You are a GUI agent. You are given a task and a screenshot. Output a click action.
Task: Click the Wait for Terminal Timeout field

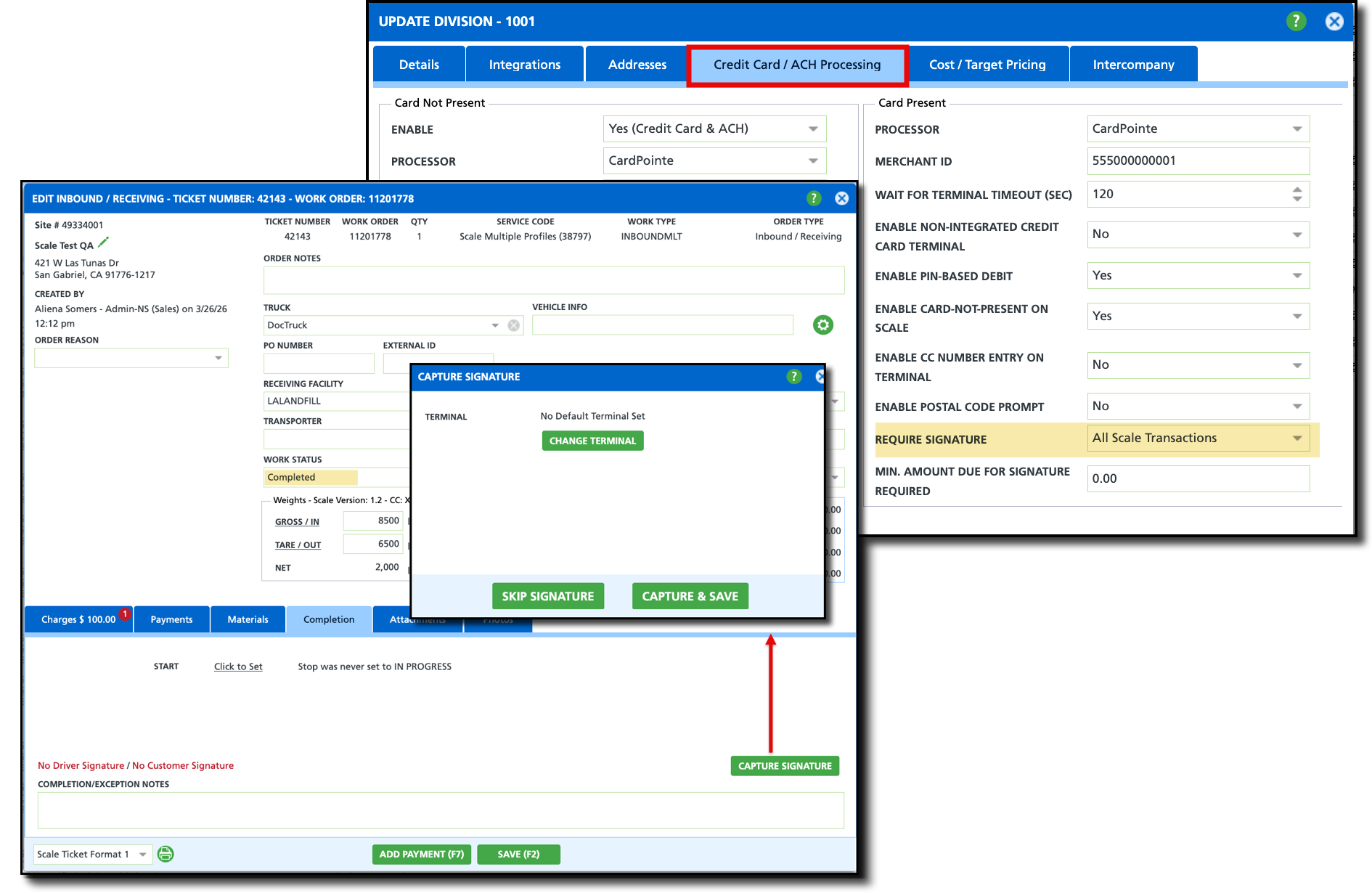(x=1198, y=195)
